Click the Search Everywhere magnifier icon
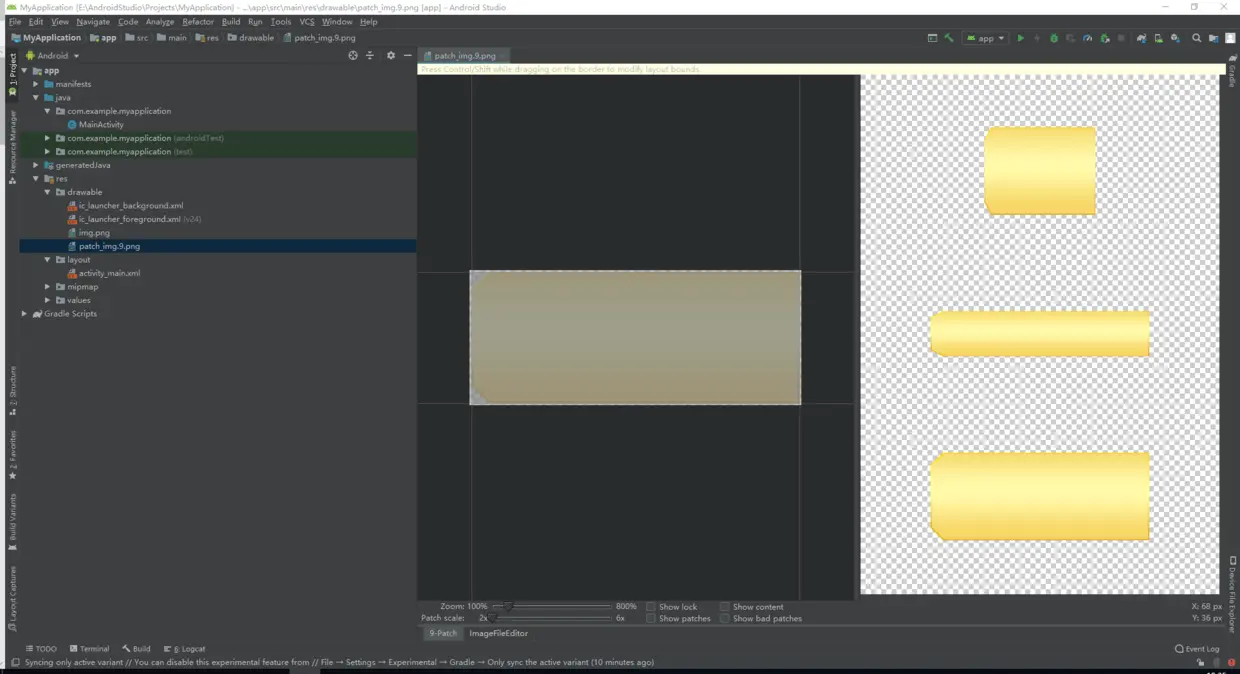This screenshot has height=674, width=1240. (x=1196, y=38)
